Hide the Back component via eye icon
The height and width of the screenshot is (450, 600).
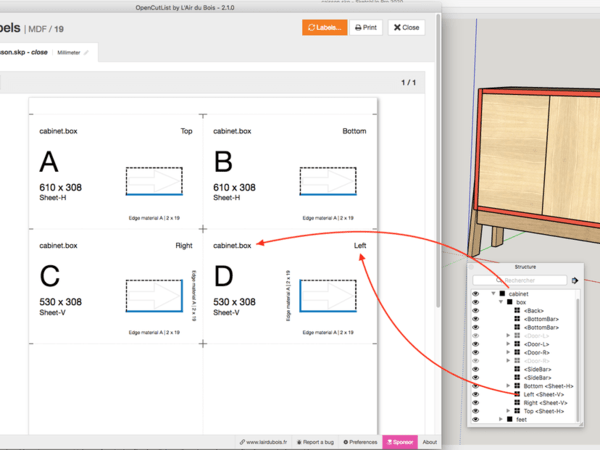coord(476,310)
